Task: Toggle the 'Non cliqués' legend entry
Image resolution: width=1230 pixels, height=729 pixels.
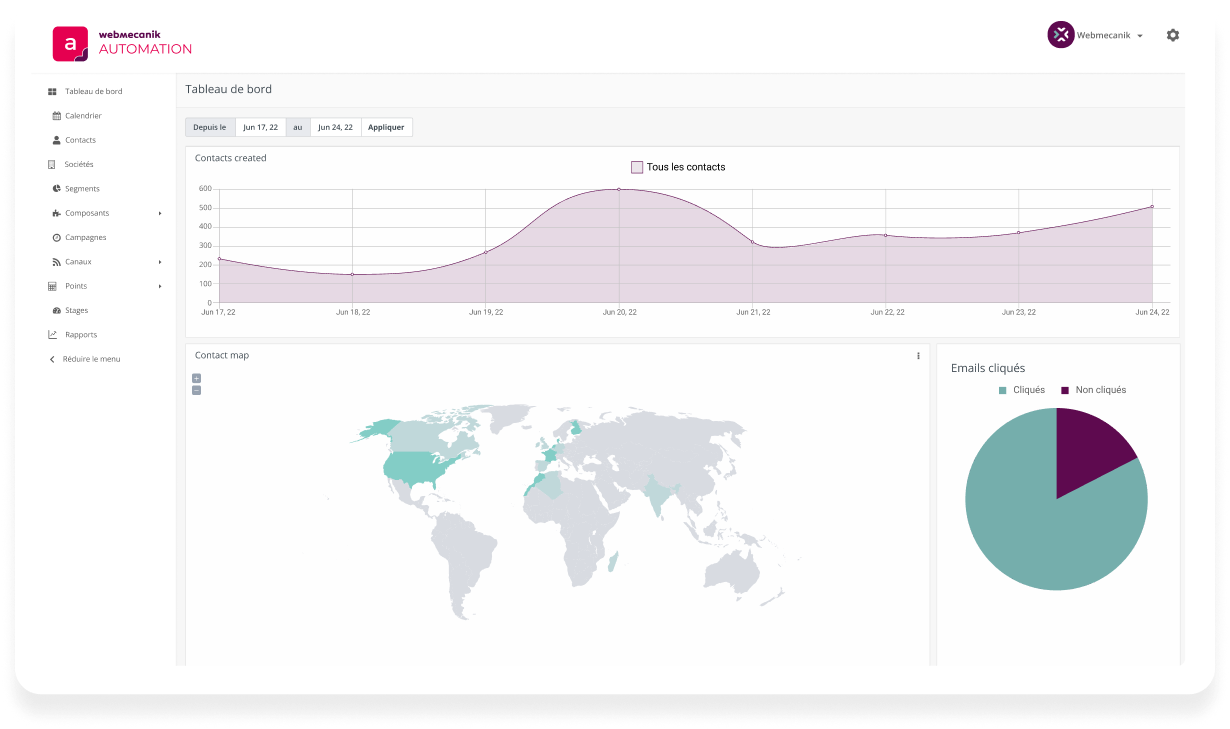Action: pyautogui.click(x=1096, y=390)
